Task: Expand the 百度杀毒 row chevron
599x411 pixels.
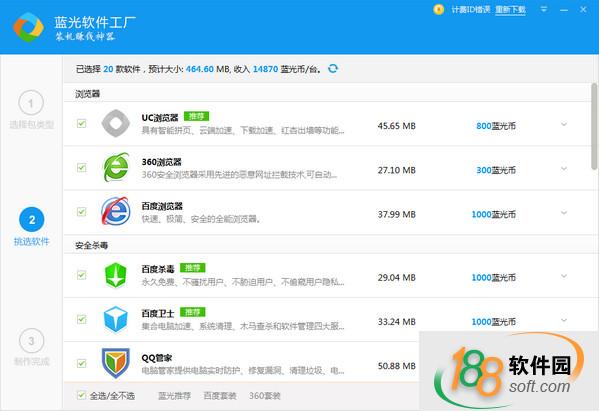Action: tap(564, 276)
